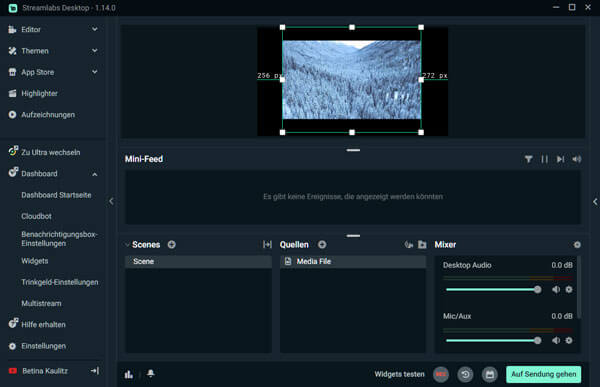
Task: Click the Streamlabs logo in title bar
Action: 13,8
